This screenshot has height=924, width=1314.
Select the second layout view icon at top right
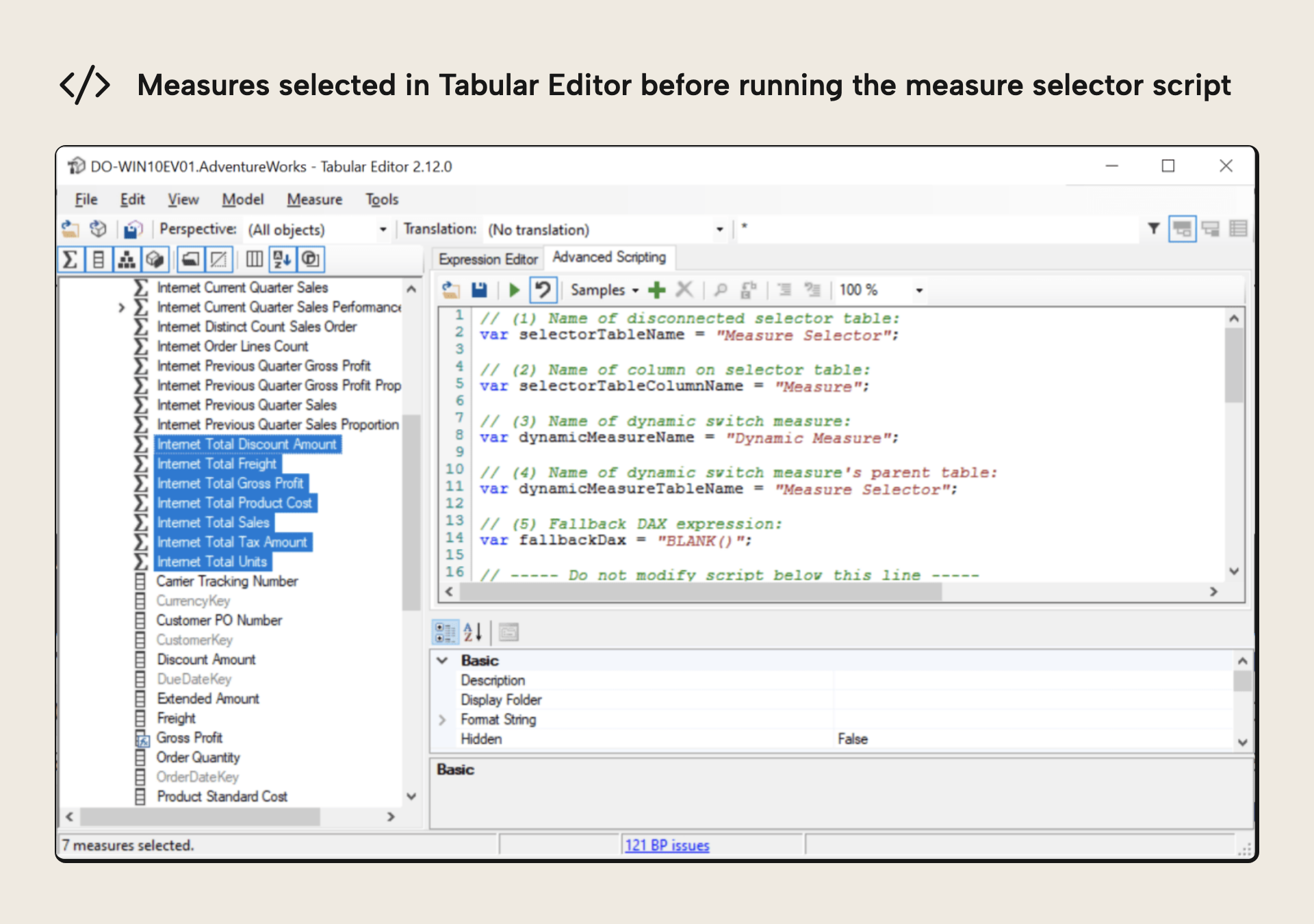[1211, 229]
